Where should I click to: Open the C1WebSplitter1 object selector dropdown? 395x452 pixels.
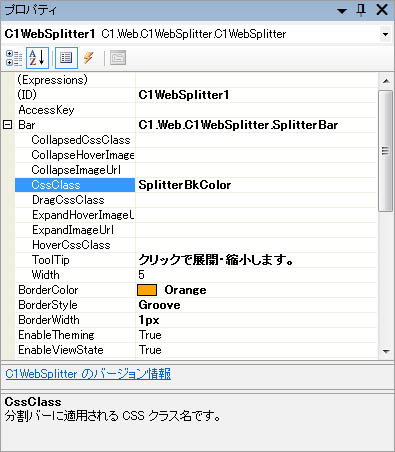[386, 34]
